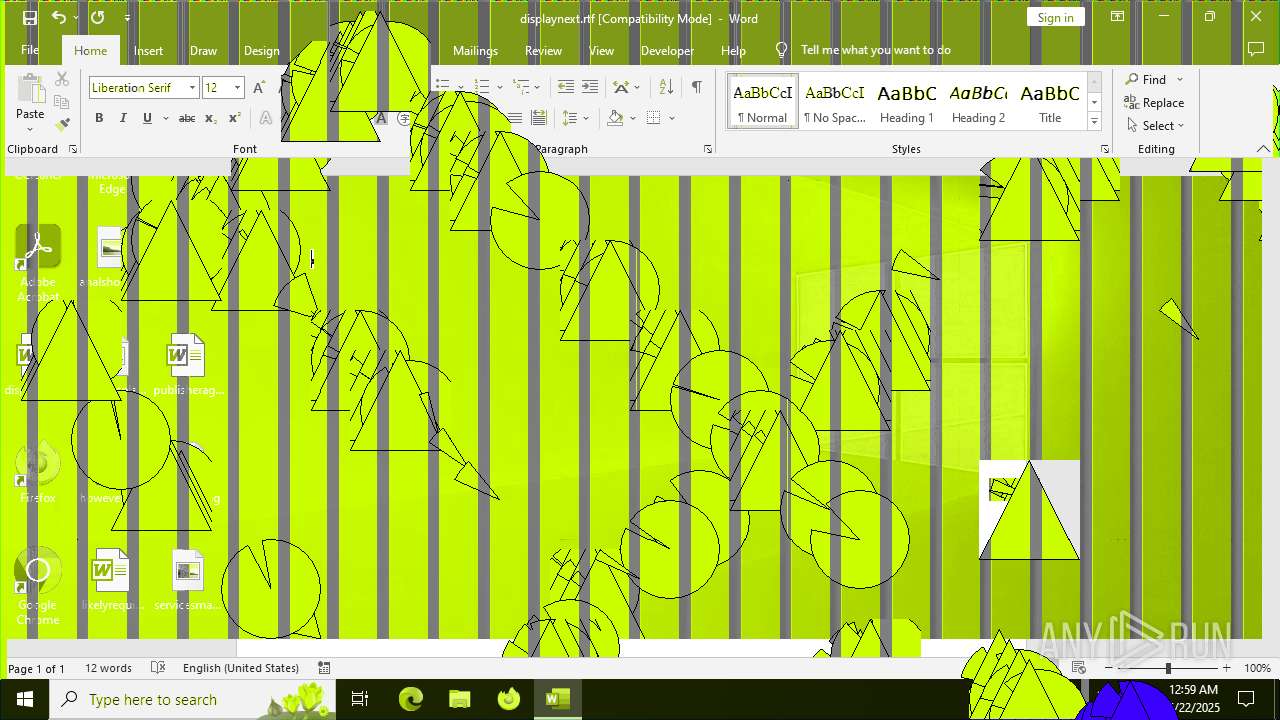Open the Customize Quick Access Toolbar menu
The width and height of the screenshot is (1280, 720).
coord(127,18)
